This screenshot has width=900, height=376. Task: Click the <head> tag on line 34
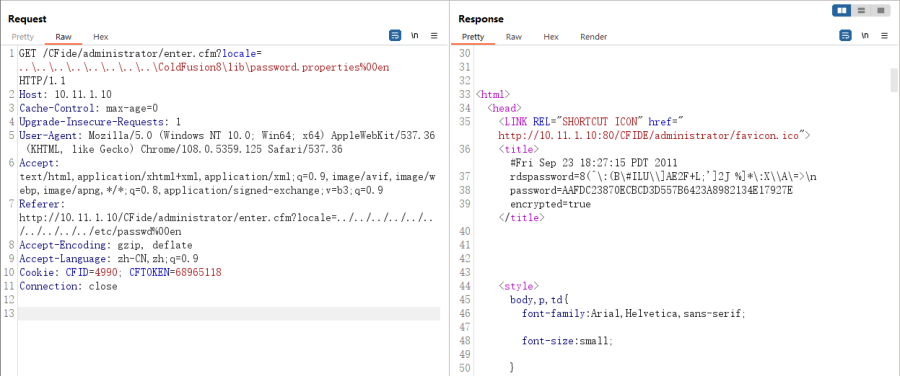505,108
